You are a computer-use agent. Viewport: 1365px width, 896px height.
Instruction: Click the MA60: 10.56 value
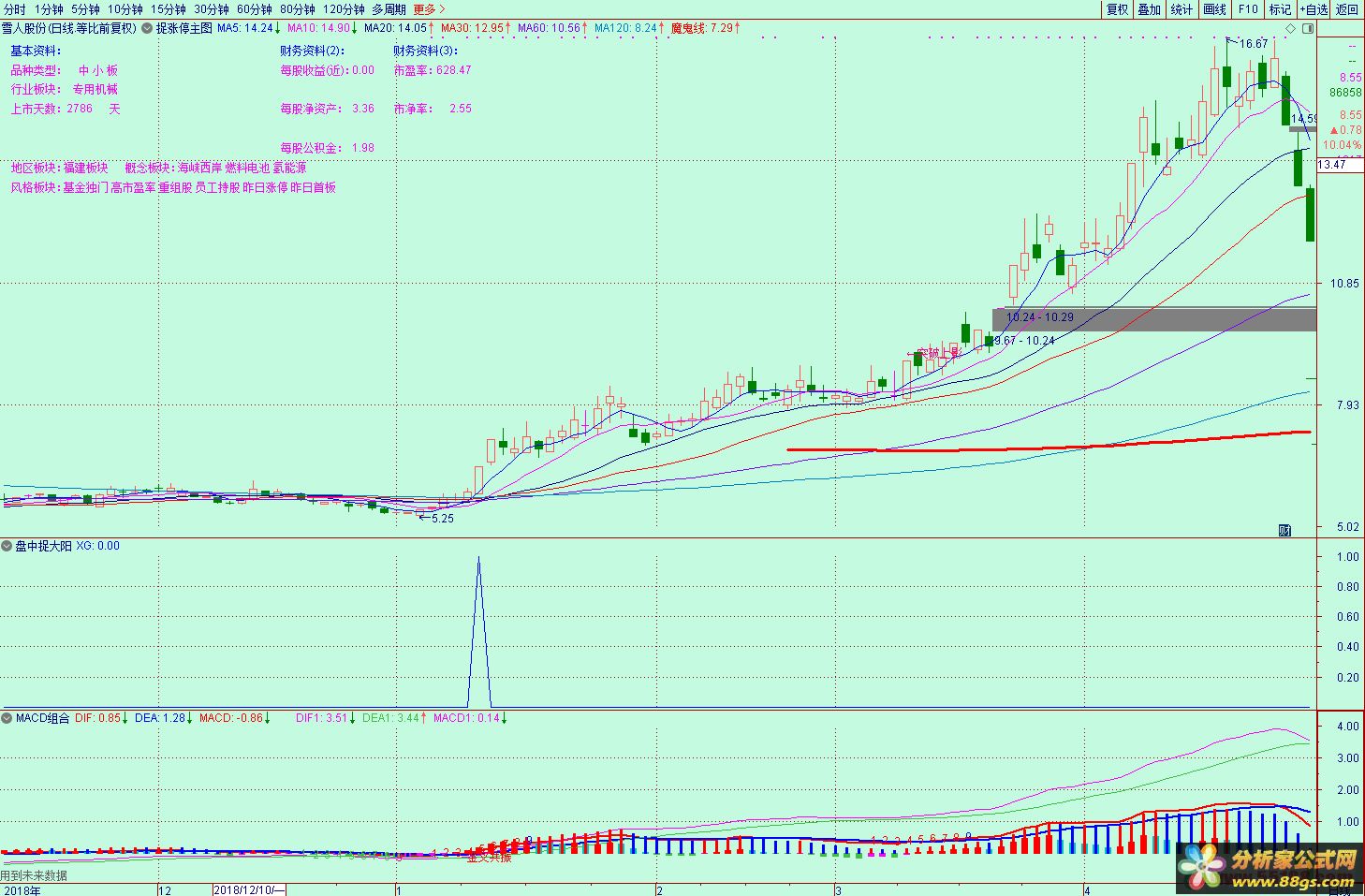(553, 29)
